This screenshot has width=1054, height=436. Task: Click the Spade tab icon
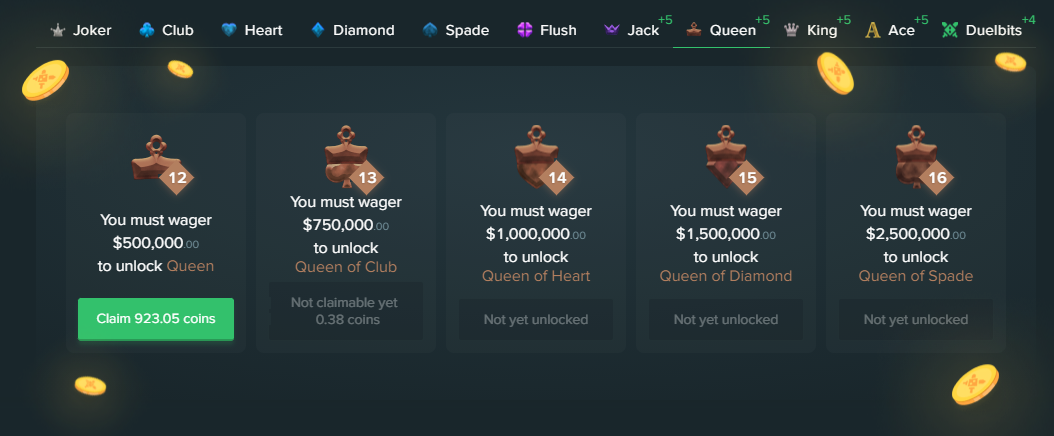430,30
